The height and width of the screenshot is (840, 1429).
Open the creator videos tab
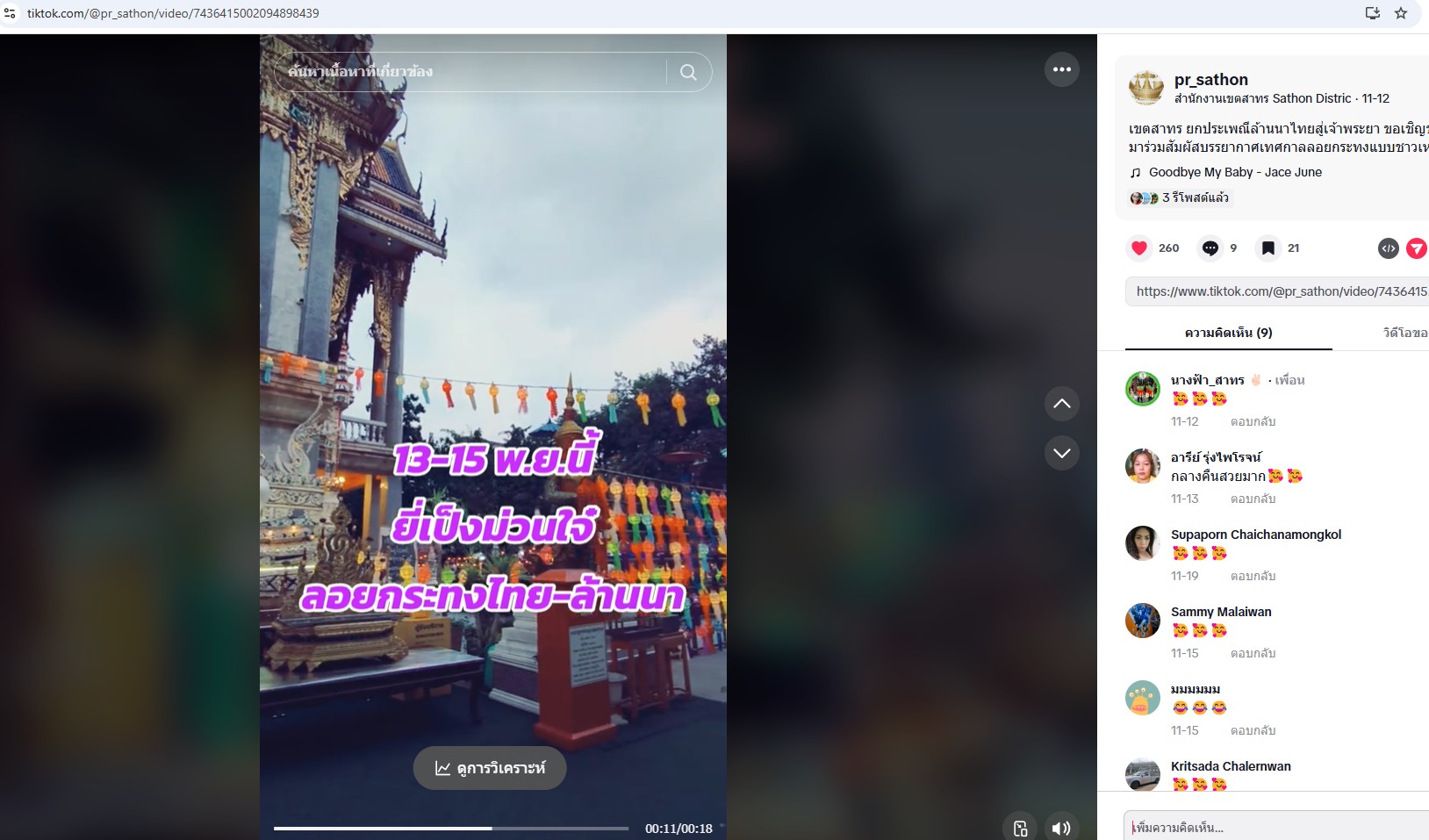pos(1404,333)
